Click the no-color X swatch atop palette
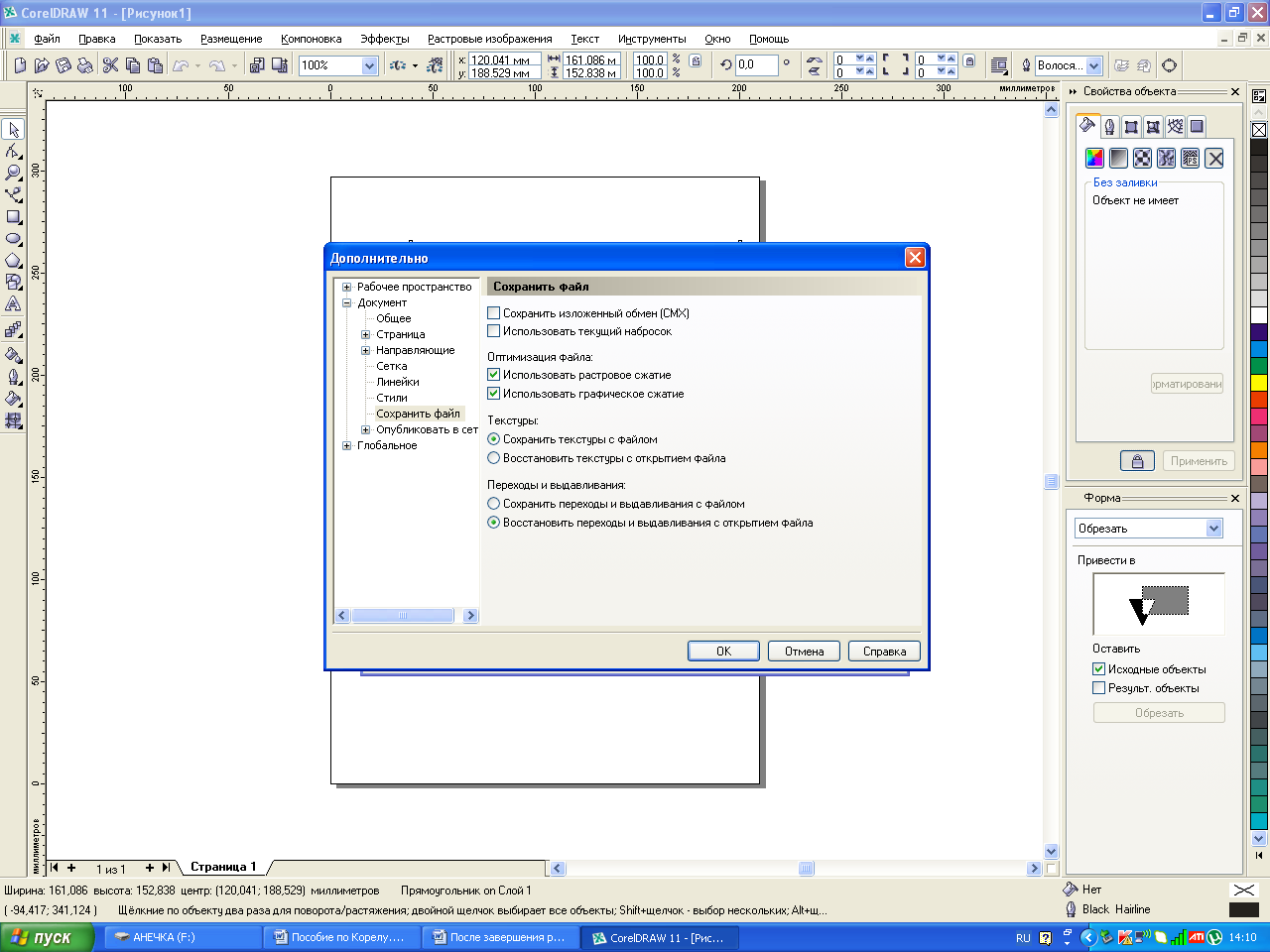Viewport: 1270px width, 952px height. coord(1259,130)
